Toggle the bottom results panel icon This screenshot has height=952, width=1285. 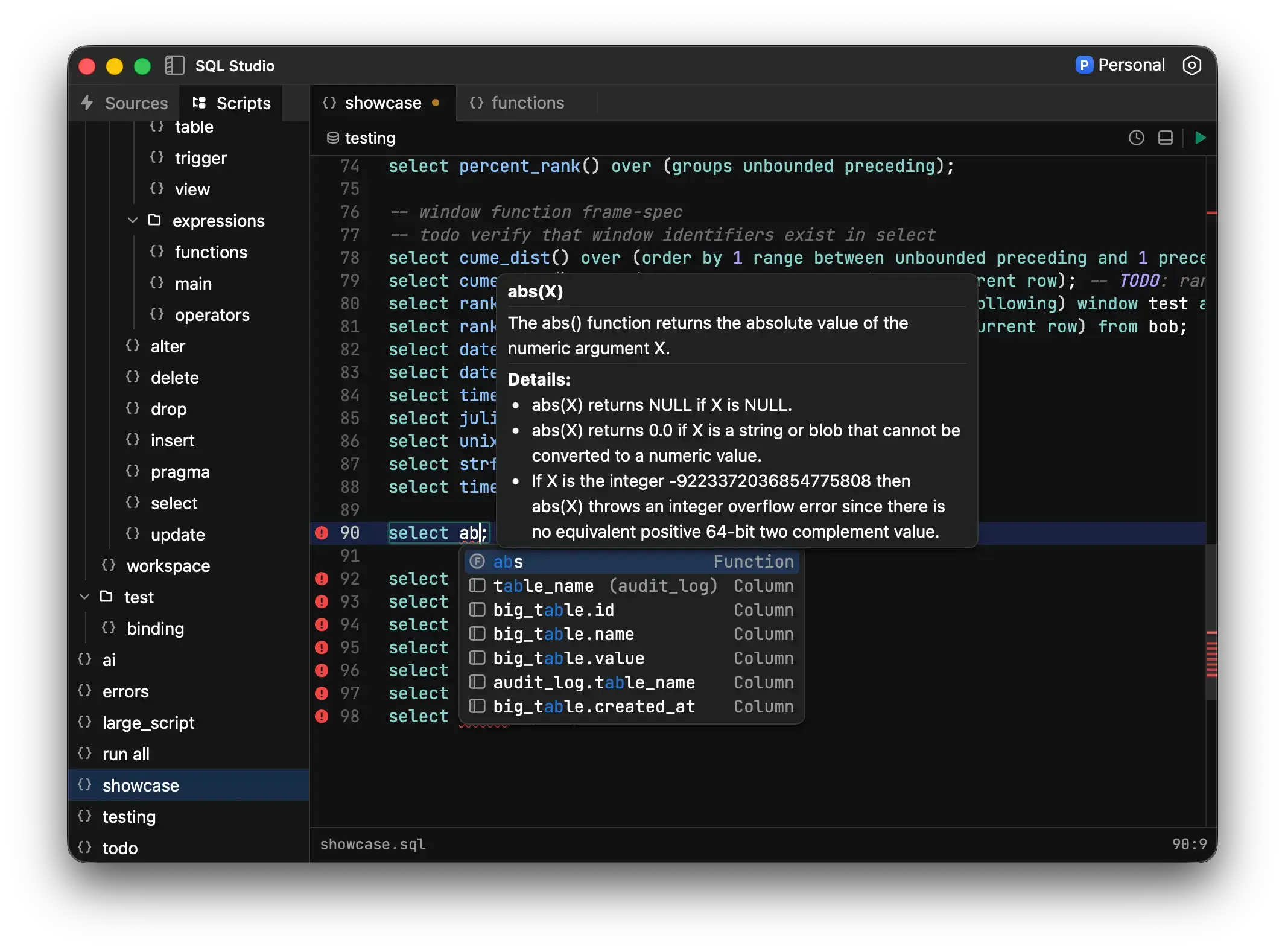point(1165,138)
